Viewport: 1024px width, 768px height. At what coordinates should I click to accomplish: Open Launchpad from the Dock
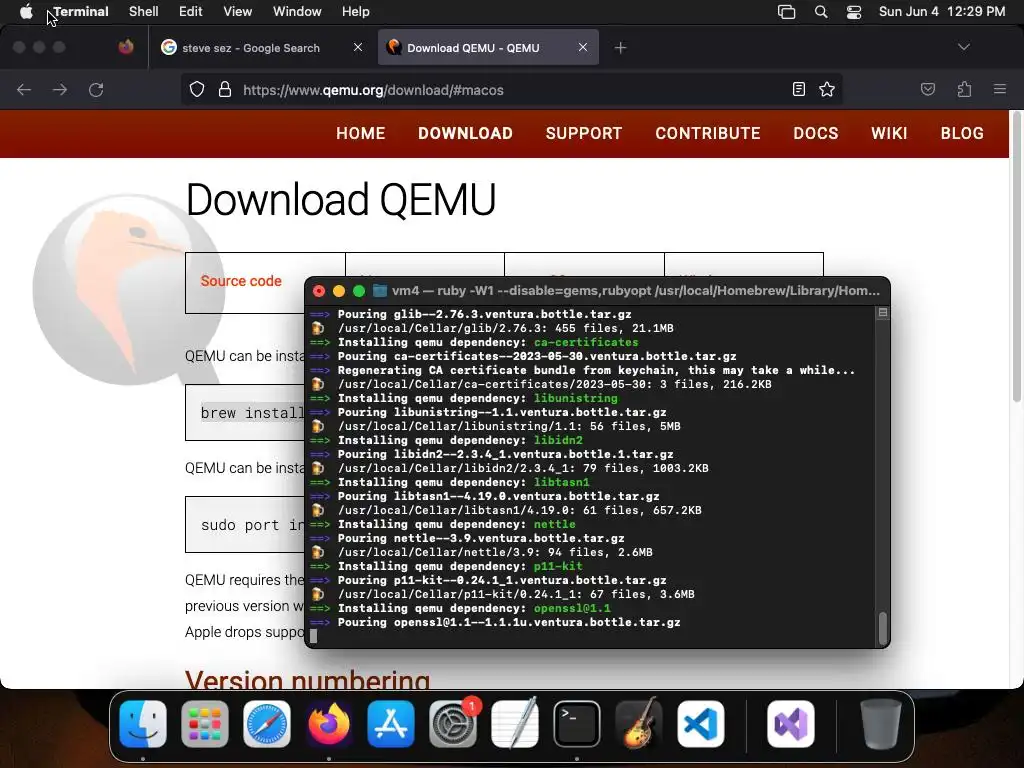(204, 724)
